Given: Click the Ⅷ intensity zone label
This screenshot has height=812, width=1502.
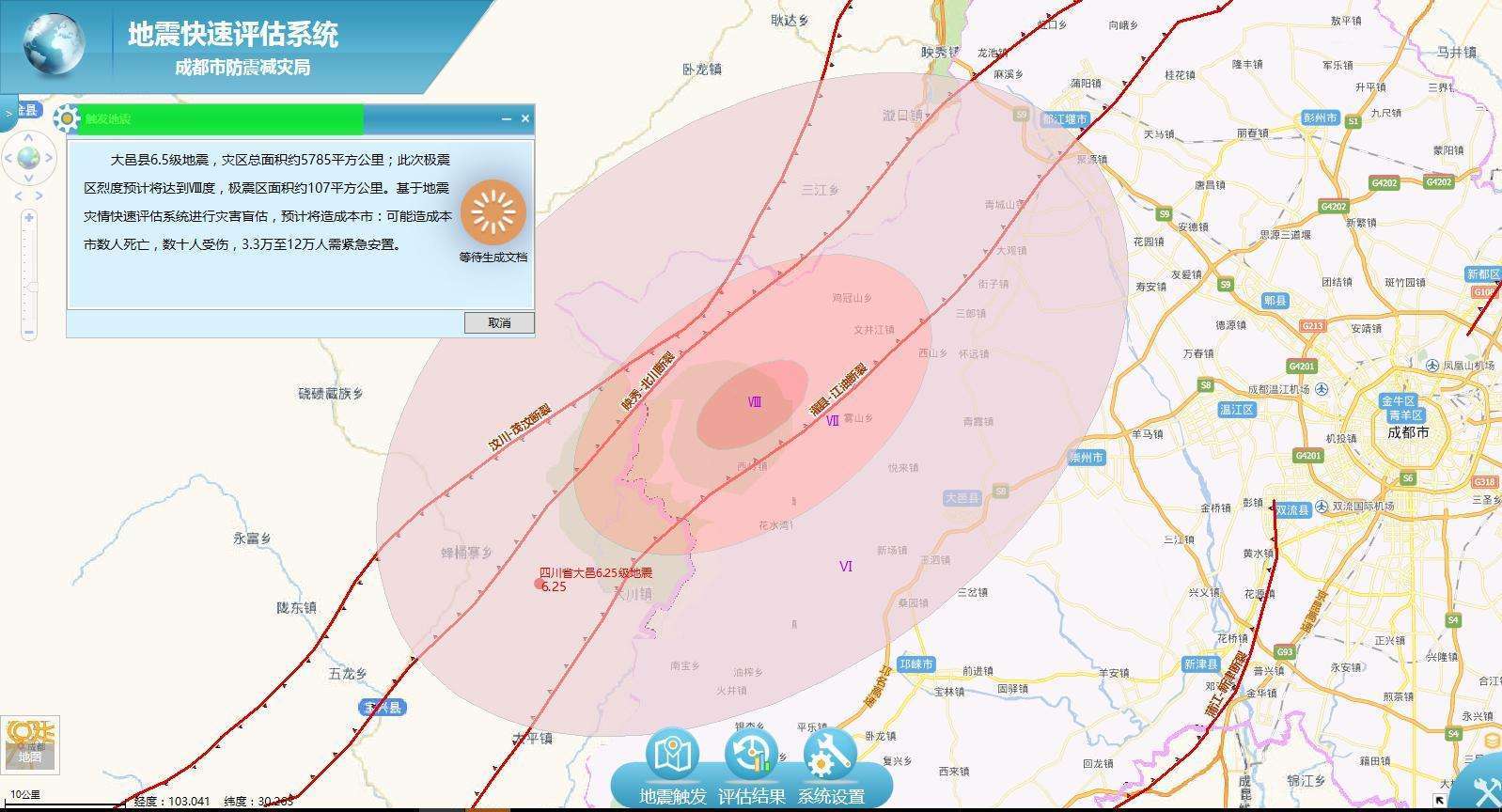Looking at the screenshot, I should pyautogui.click(x=754, y=402).
